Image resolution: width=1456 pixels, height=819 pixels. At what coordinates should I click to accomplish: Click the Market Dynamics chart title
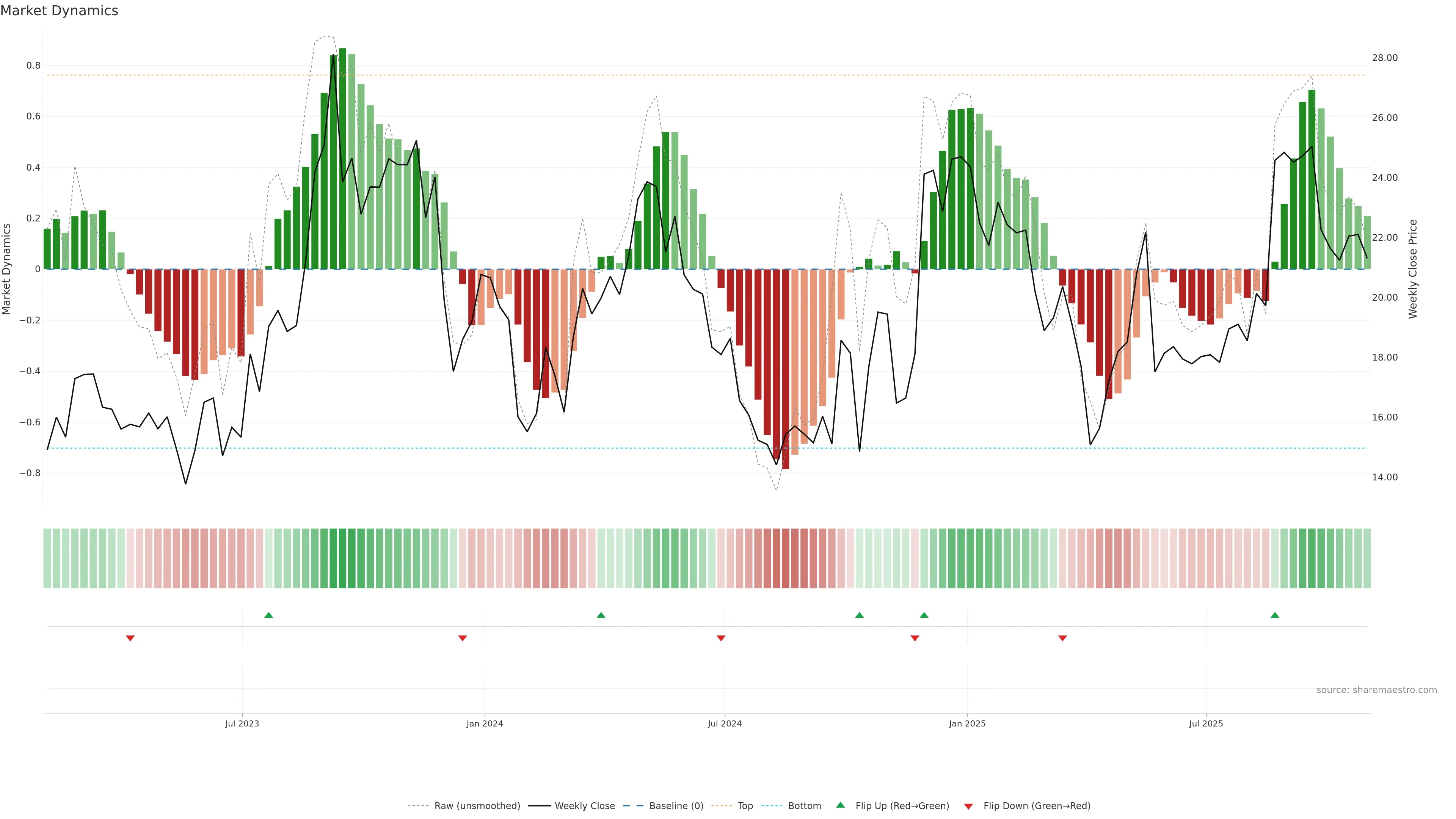pos(60,11)
